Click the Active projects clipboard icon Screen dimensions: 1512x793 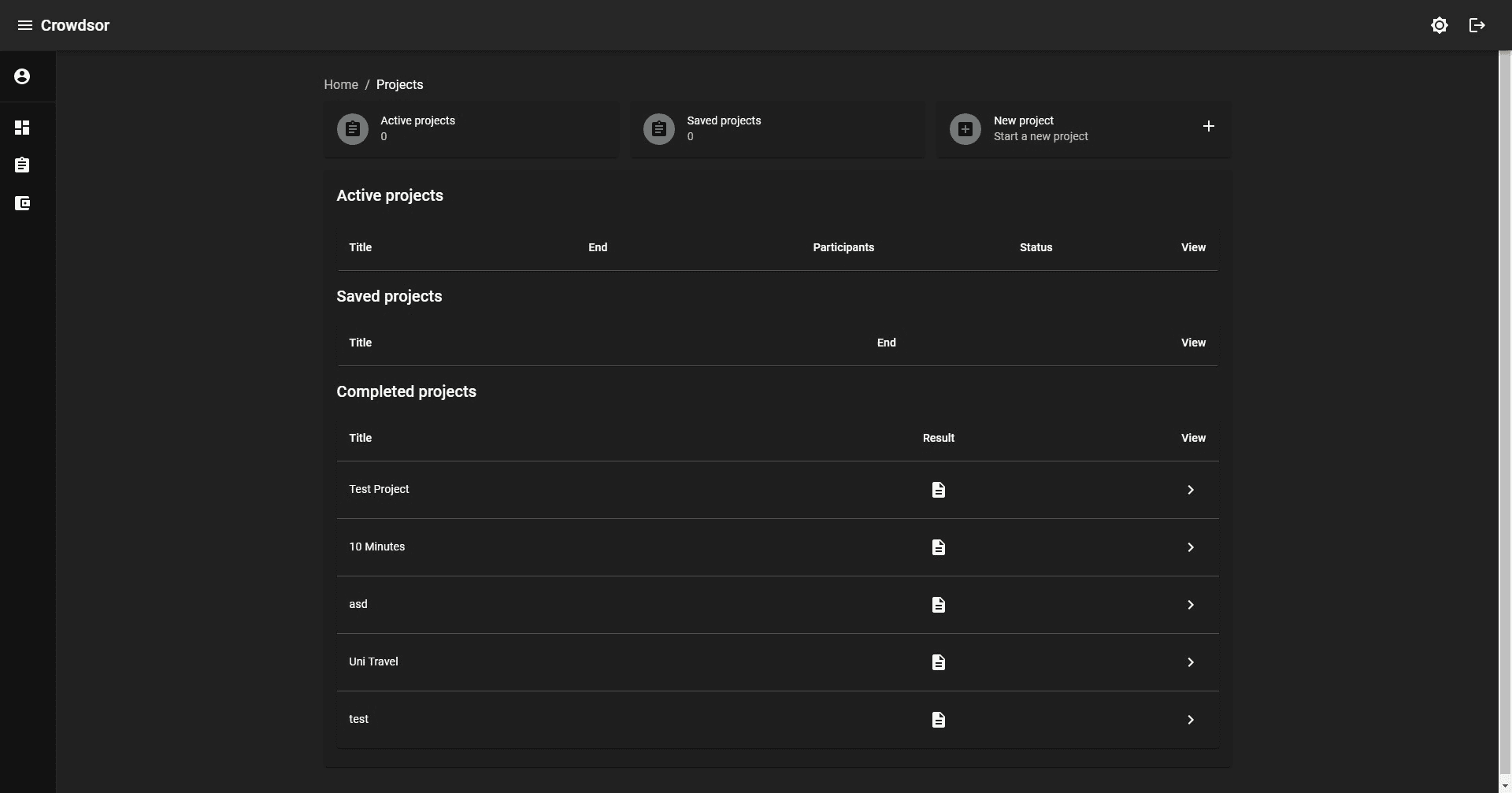[352, 128]
